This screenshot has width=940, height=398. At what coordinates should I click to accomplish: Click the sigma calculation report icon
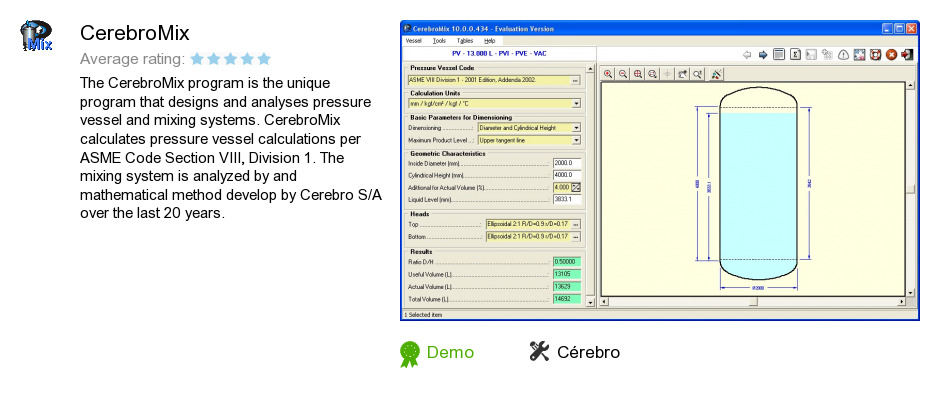pyautogui.click(x=795, y=55)
